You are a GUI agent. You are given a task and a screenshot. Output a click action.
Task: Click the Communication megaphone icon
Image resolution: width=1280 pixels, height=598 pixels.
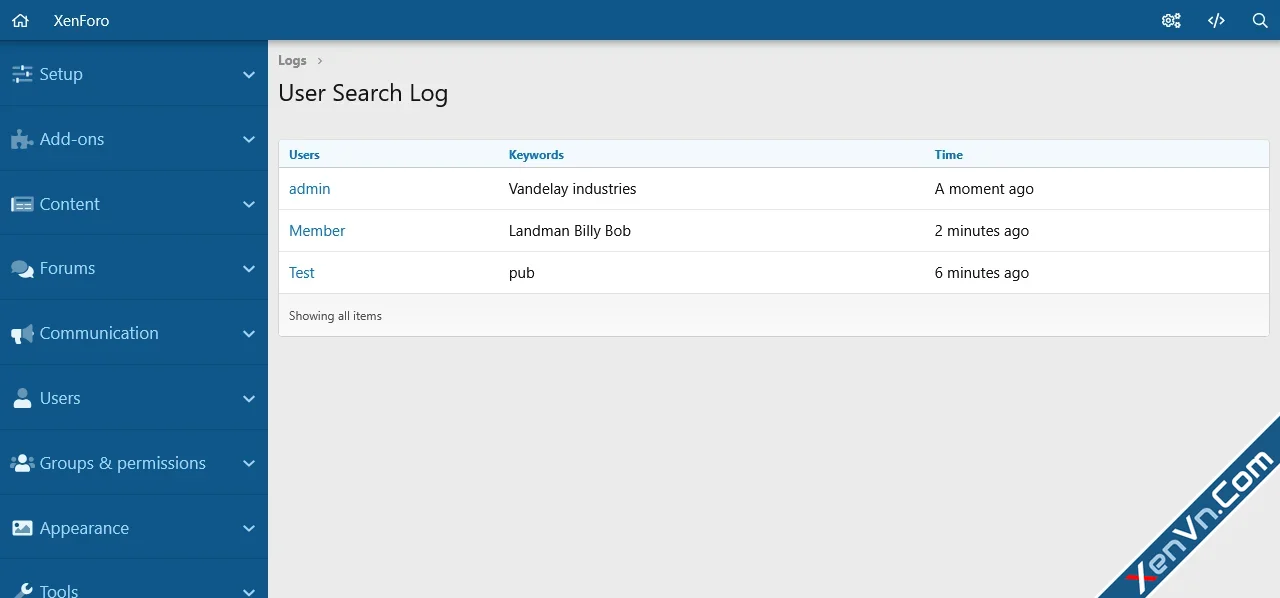tap(21, 333)
